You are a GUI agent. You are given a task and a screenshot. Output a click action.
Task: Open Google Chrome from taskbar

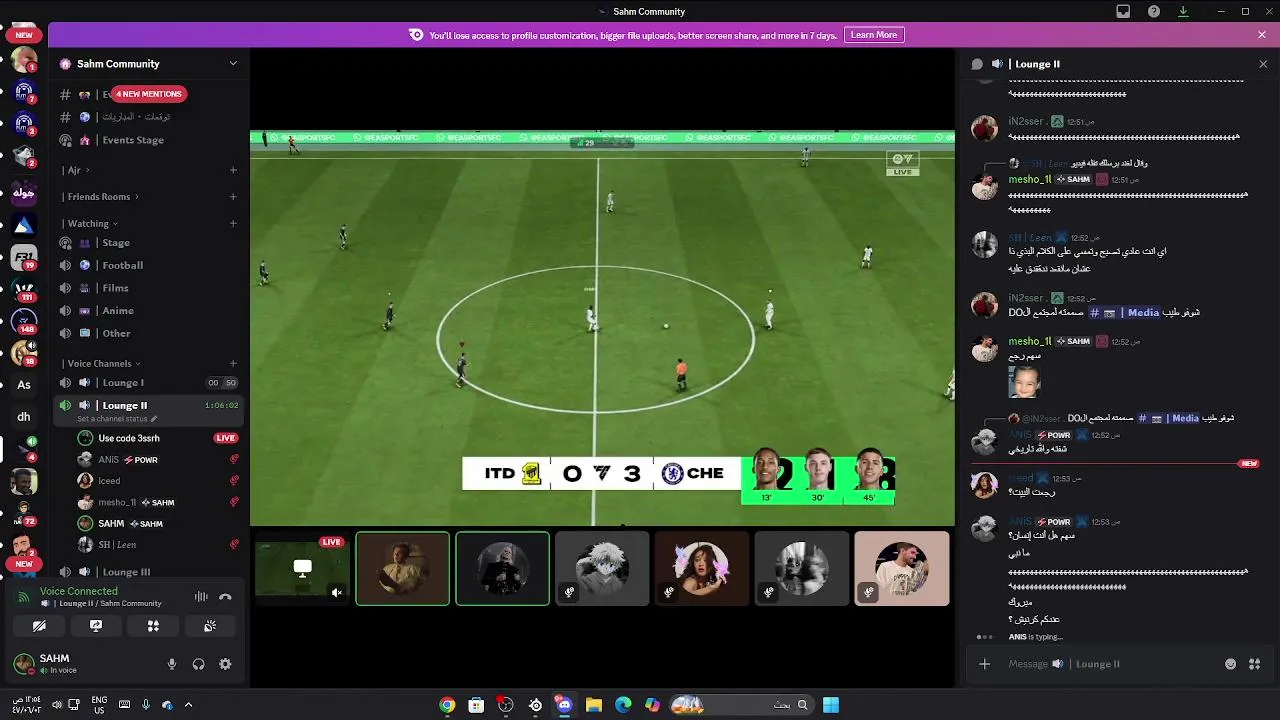click(447, 705)
